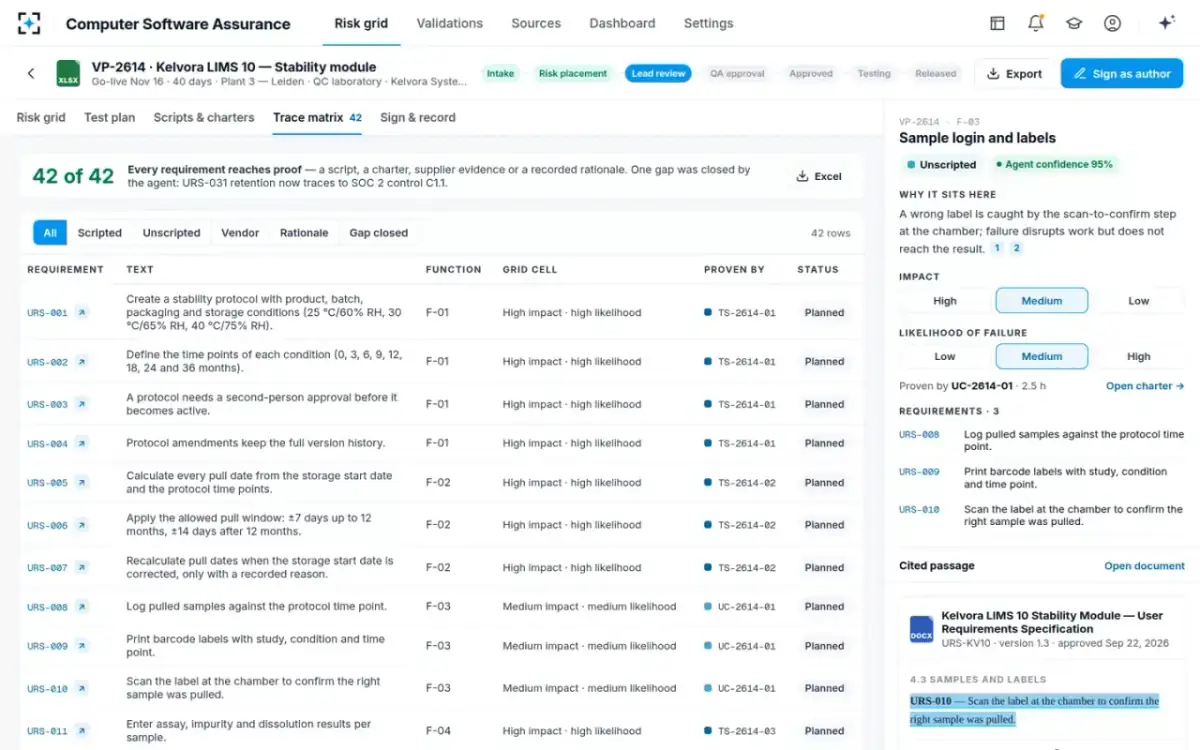The height and width of the screenshot is (750, 1200).
Task: Switch to the Test plan tab
Action: pos(109,117)
